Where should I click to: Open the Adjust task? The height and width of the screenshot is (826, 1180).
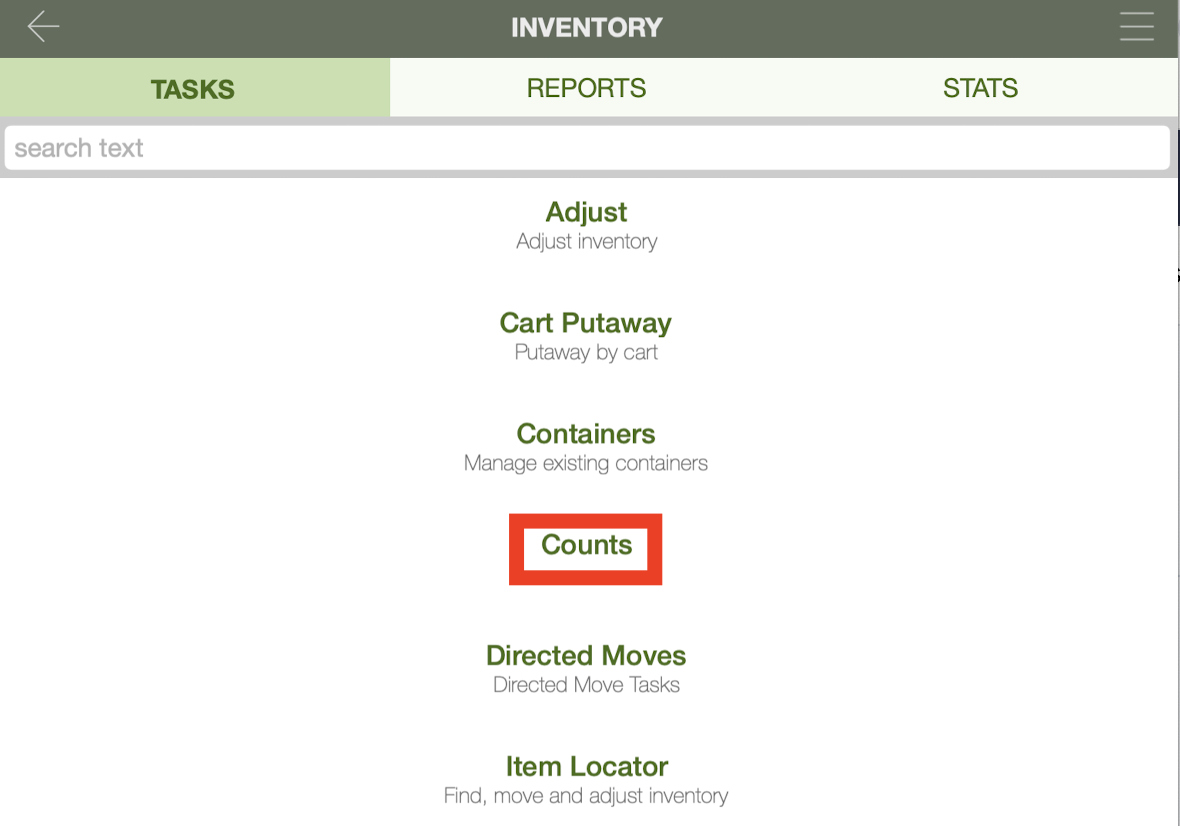point(586,212)
